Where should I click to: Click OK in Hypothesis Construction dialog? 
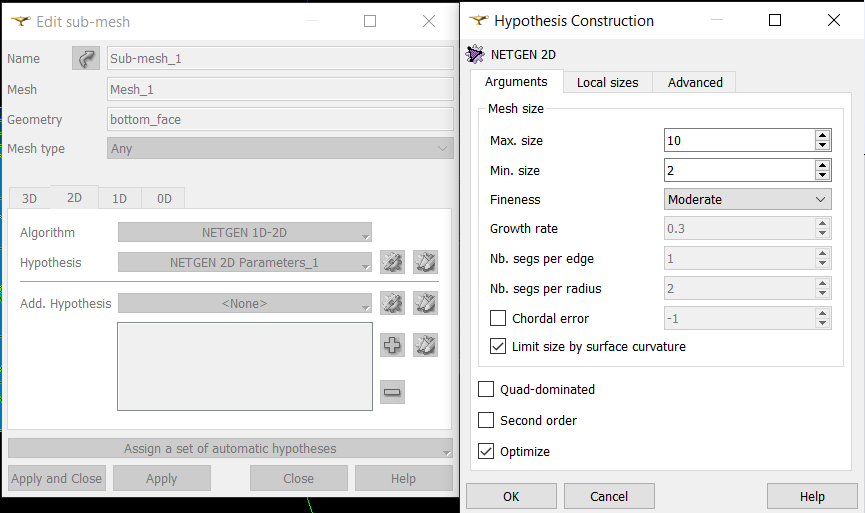[511, 496]
